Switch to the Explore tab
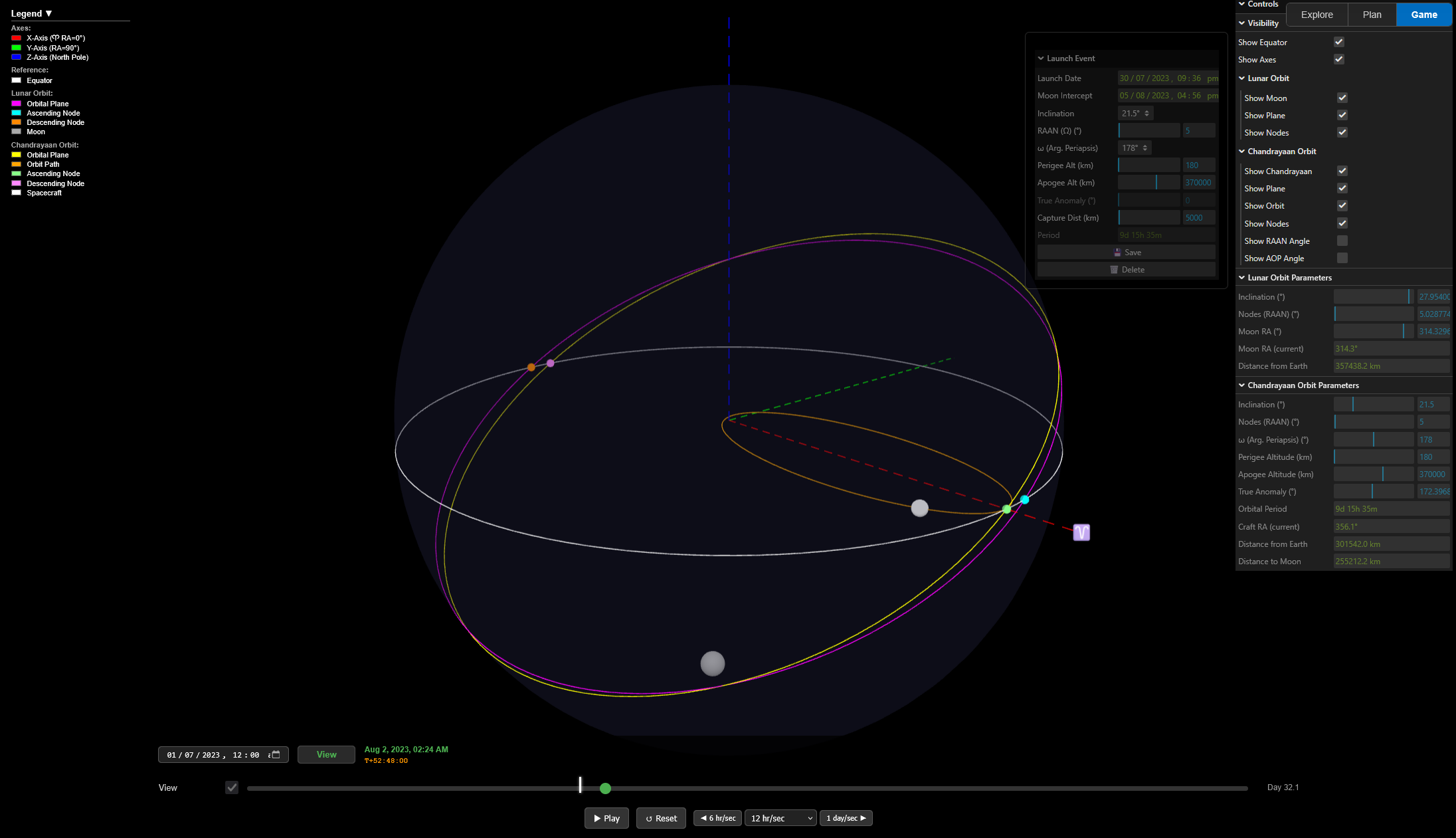The width and height of the screenshot is (1456, 838). (x=1317, y=14)
